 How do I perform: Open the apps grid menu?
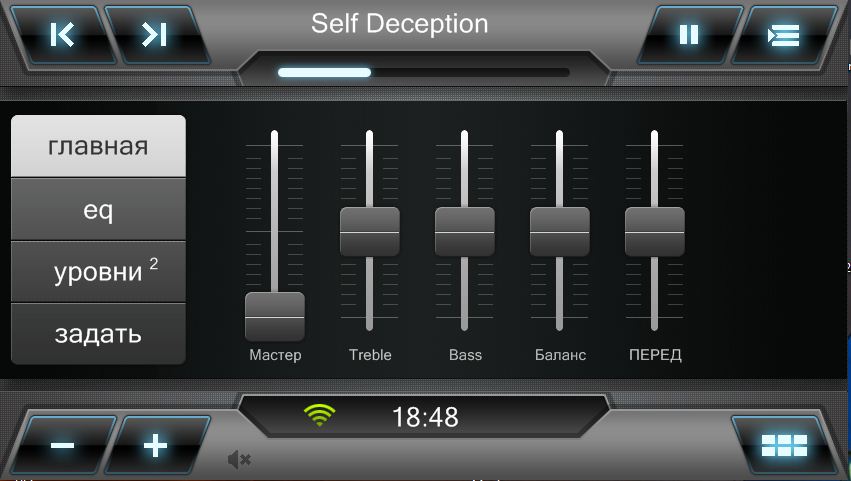coord(783,445)
